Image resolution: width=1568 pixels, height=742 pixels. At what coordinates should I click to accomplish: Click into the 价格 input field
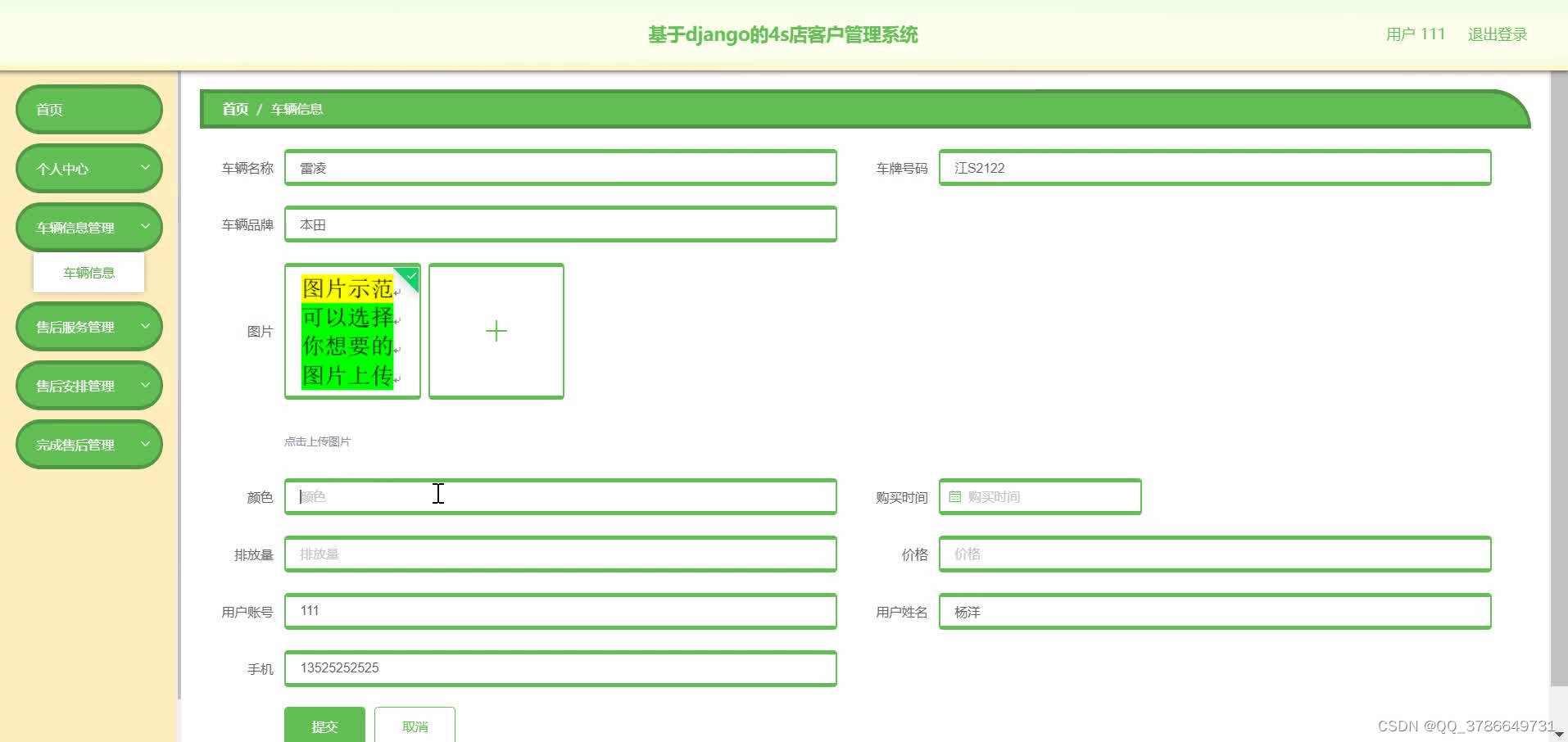click(x=1215, y=554)
